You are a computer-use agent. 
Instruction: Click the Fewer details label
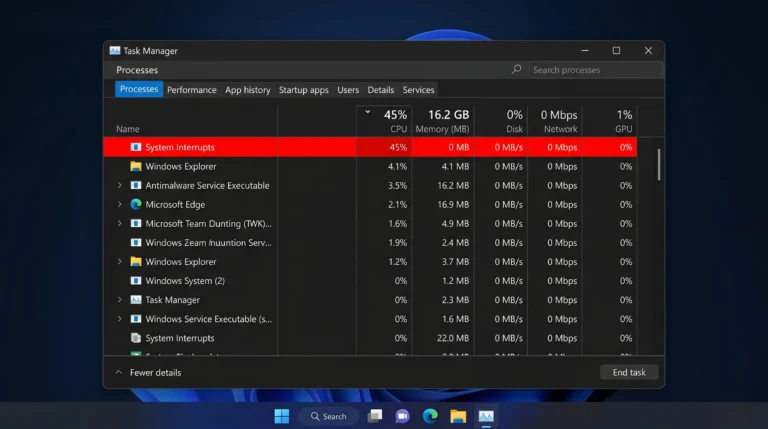[x=155, y=373]
